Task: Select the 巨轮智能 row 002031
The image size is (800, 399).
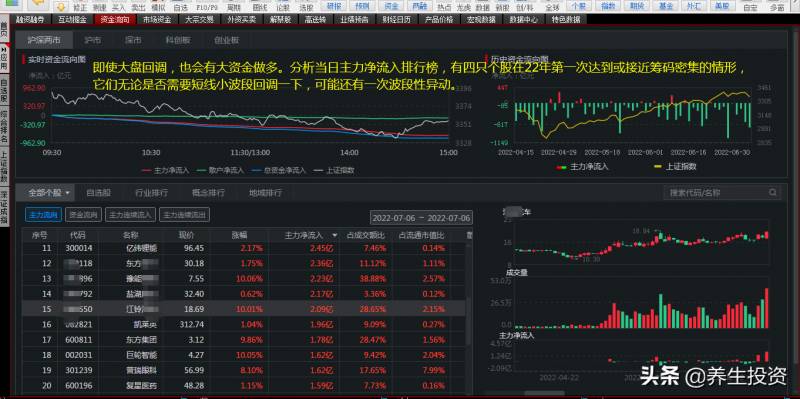Action: click(x=243, y=355)
